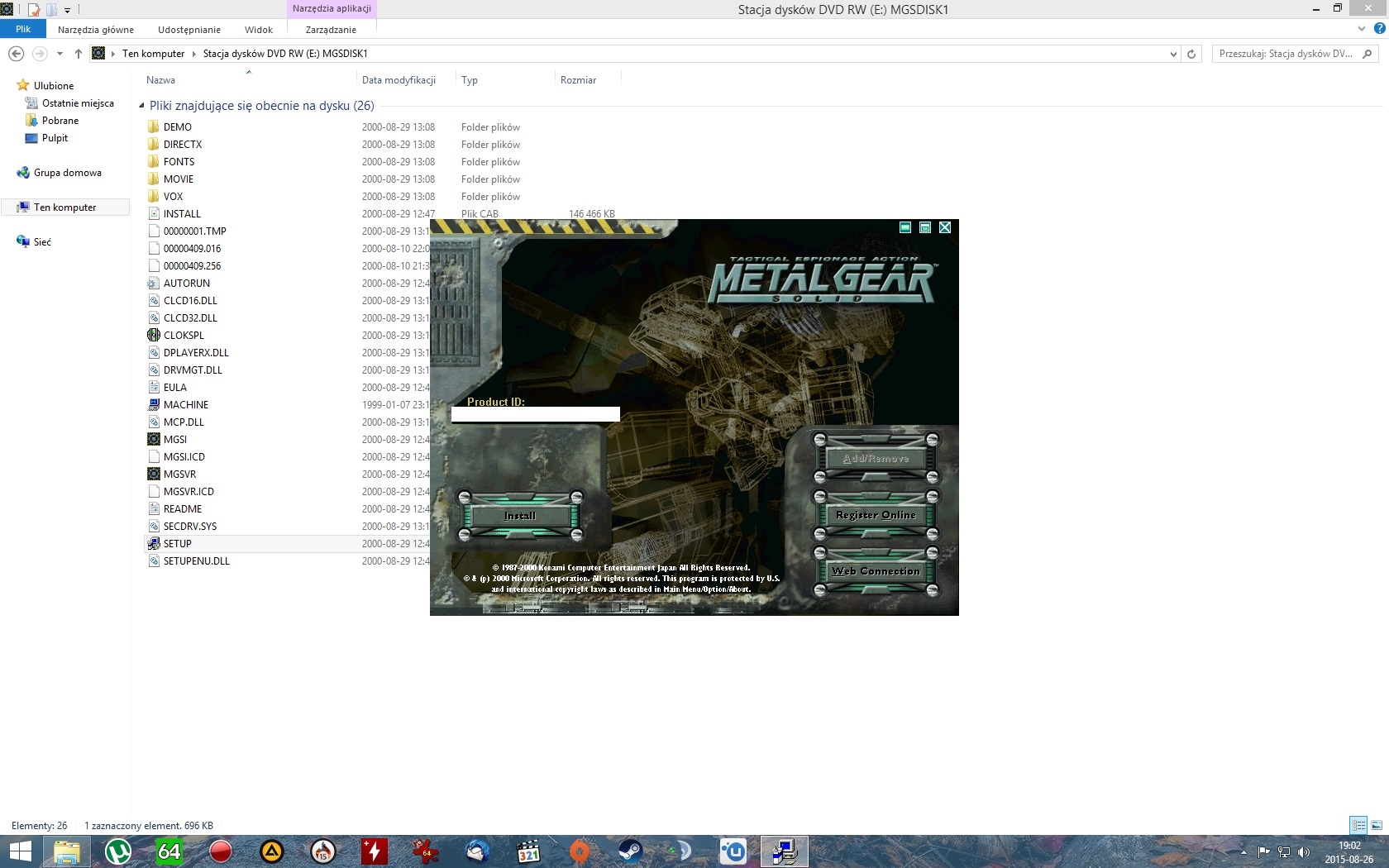Open Steam from the taskbar

coord(631,851)
